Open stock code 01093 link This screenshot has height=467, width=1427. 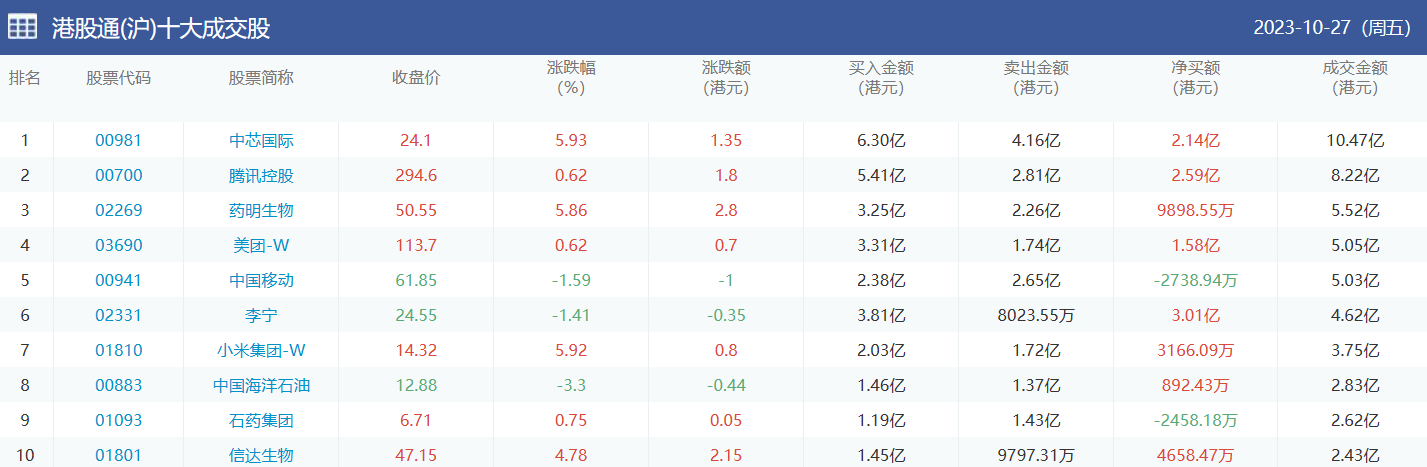(x=118, y=421)
